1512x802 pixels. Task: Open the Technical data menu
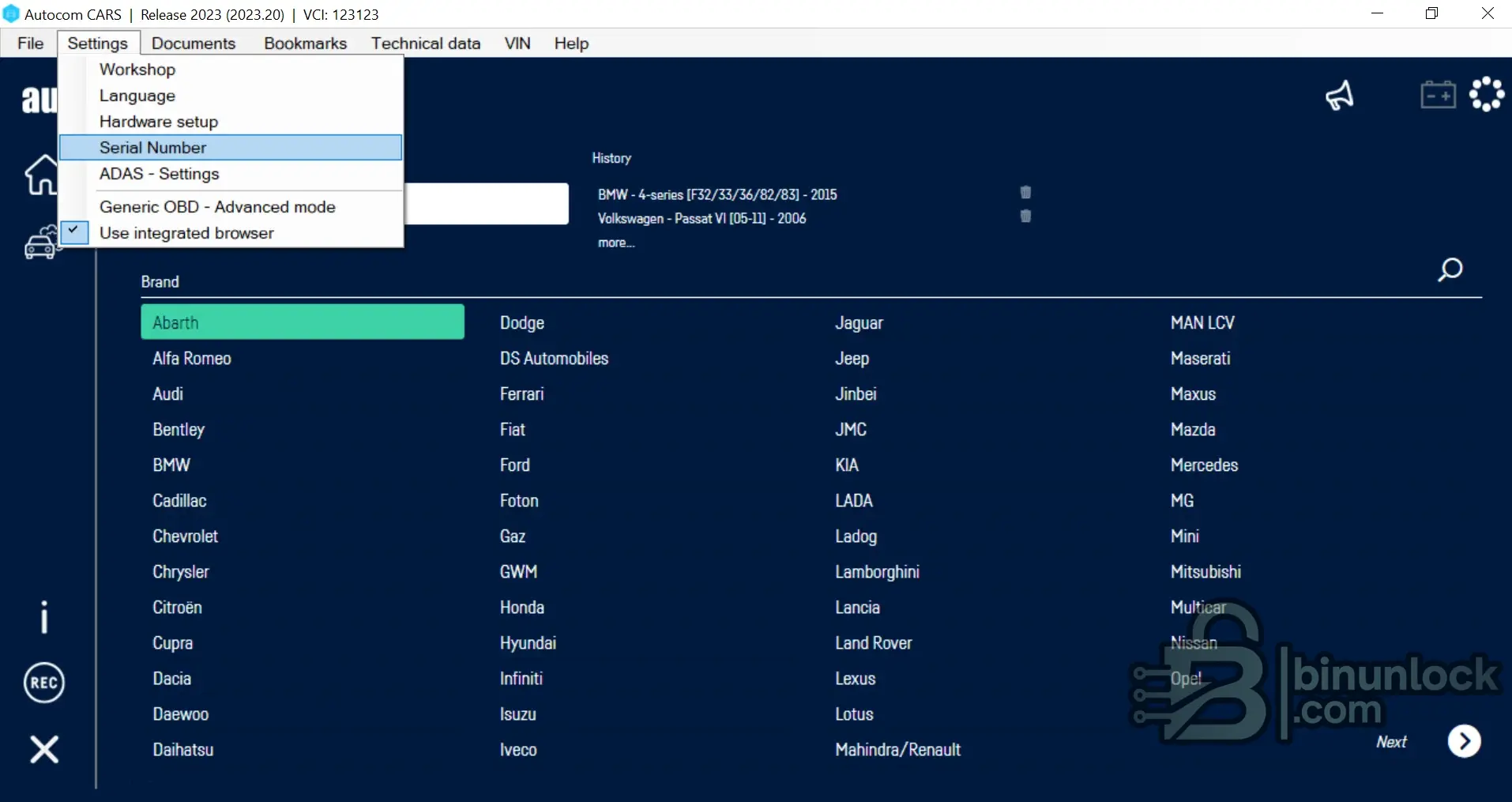(426, 43)
